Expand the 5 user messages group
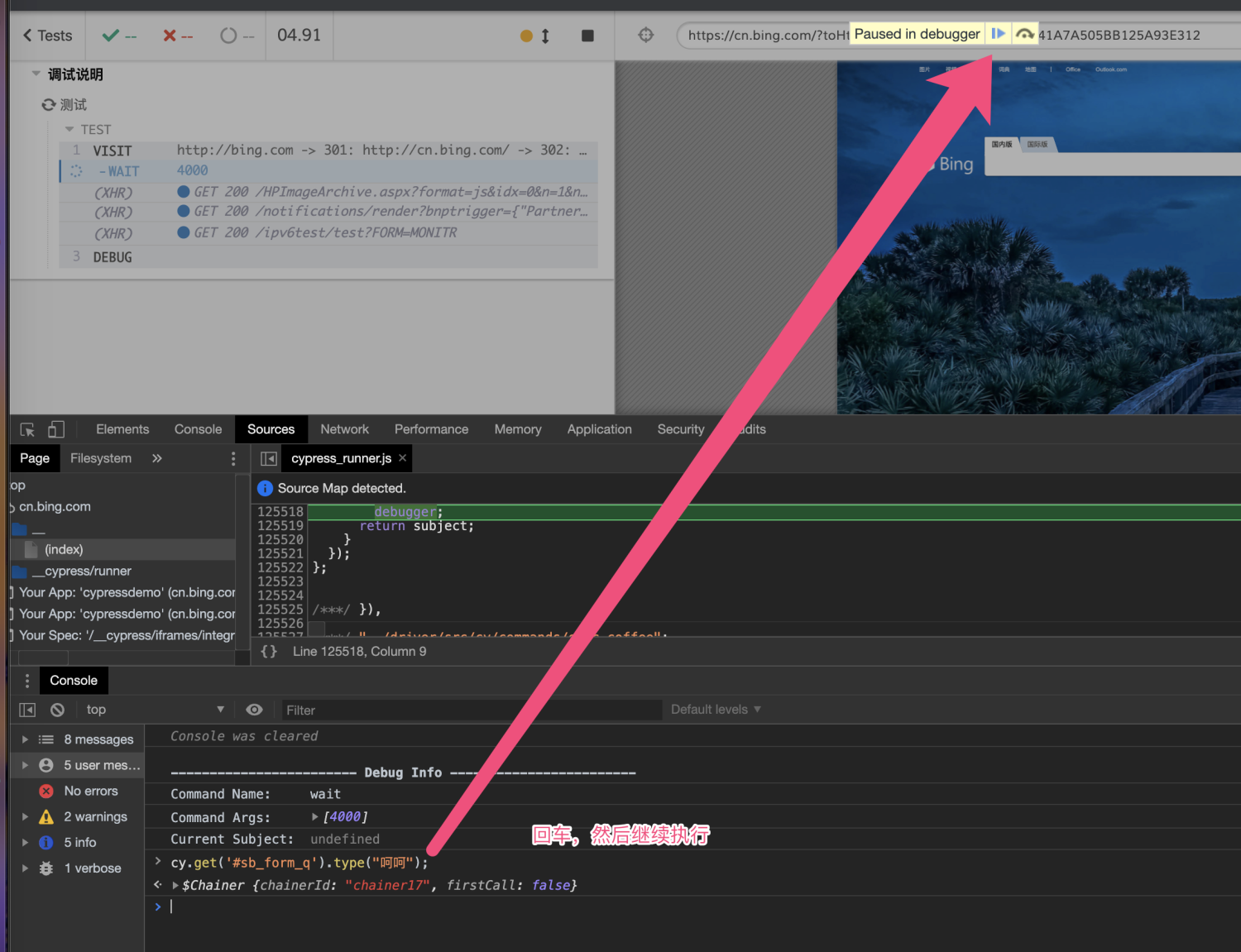 click(25, 765)
